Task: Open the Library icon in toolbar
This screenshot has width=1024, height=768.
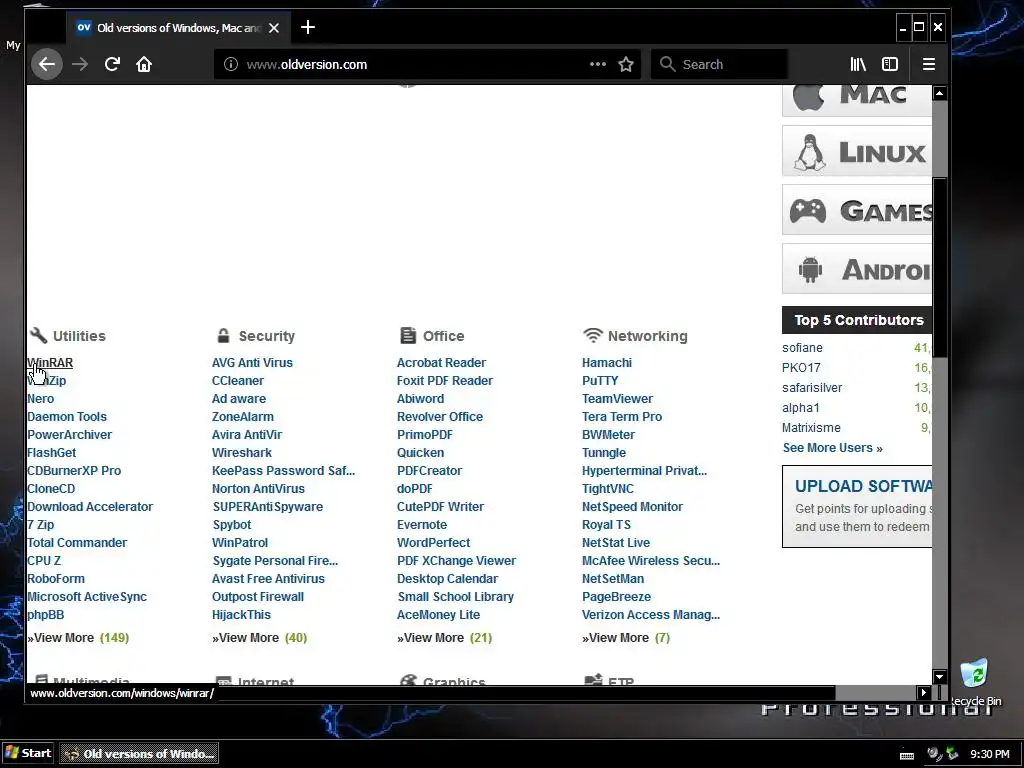Action: click(x=858, y=64)
